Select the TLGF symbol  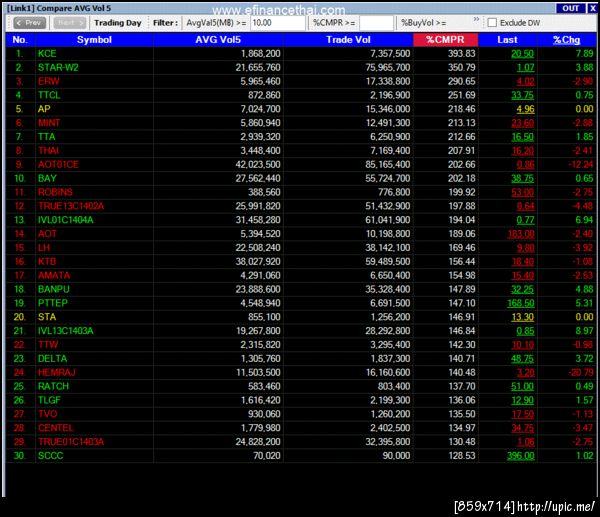(49, 400)
